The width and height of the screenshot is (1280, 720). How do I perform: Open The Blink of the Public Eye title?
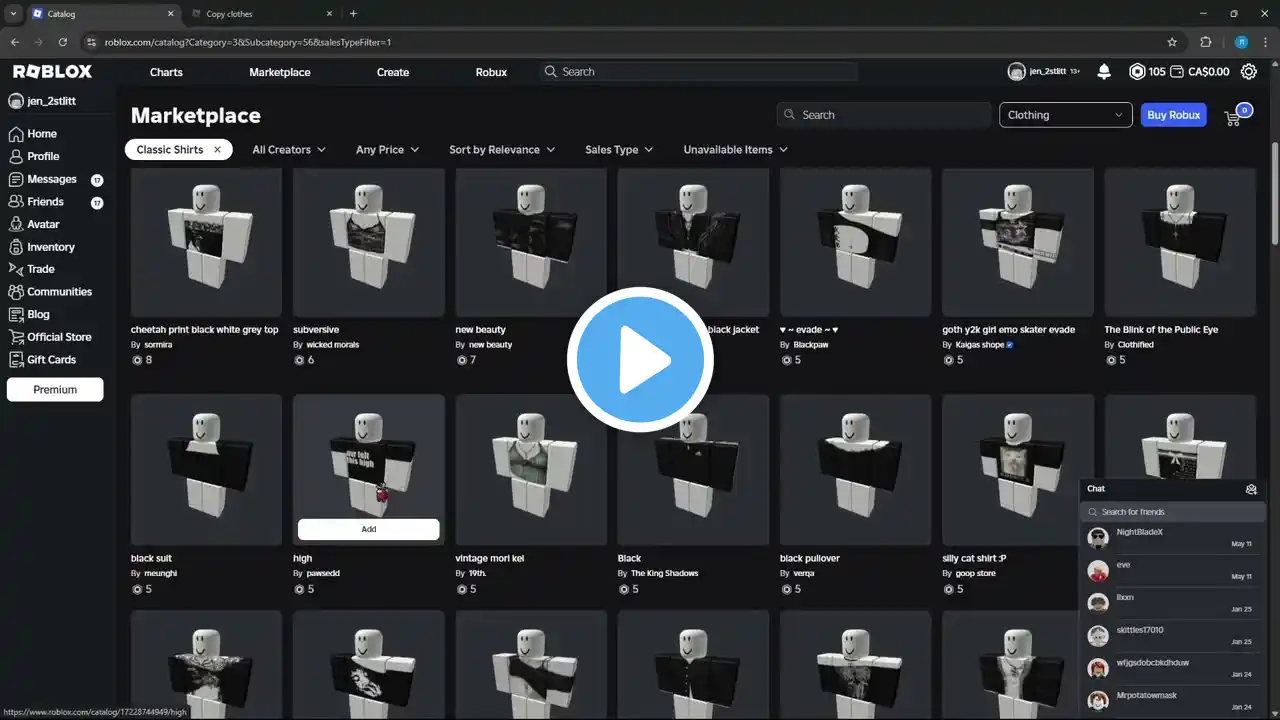click(x=1161, y=330)
